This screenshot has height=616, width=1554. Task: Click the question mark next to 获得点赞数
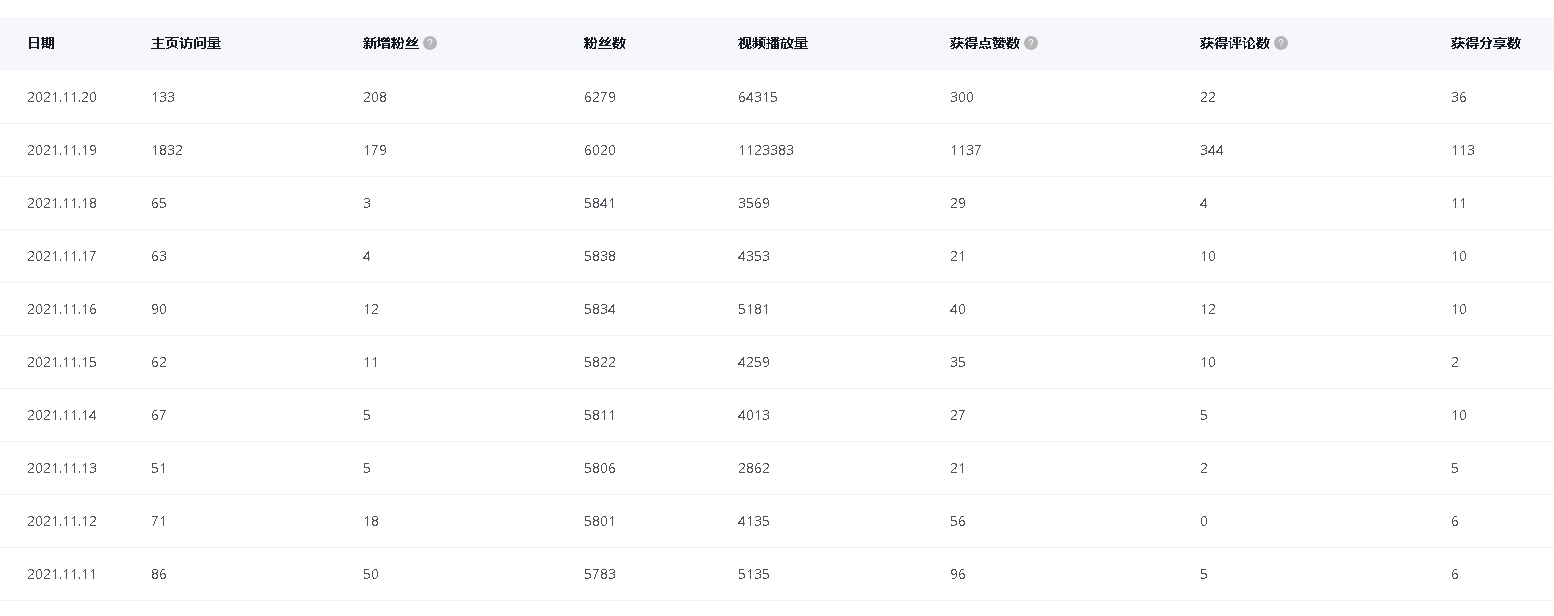pos(1031,44)
